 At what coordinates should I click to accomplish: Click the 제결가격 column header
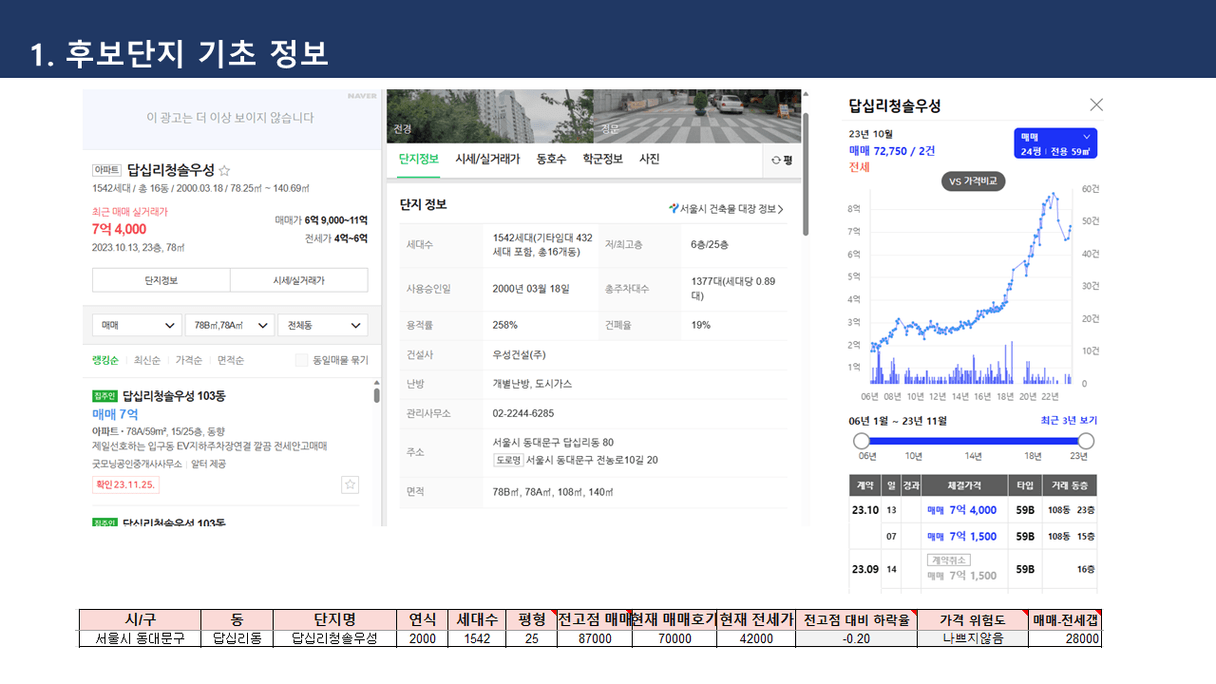click(964, 484)
